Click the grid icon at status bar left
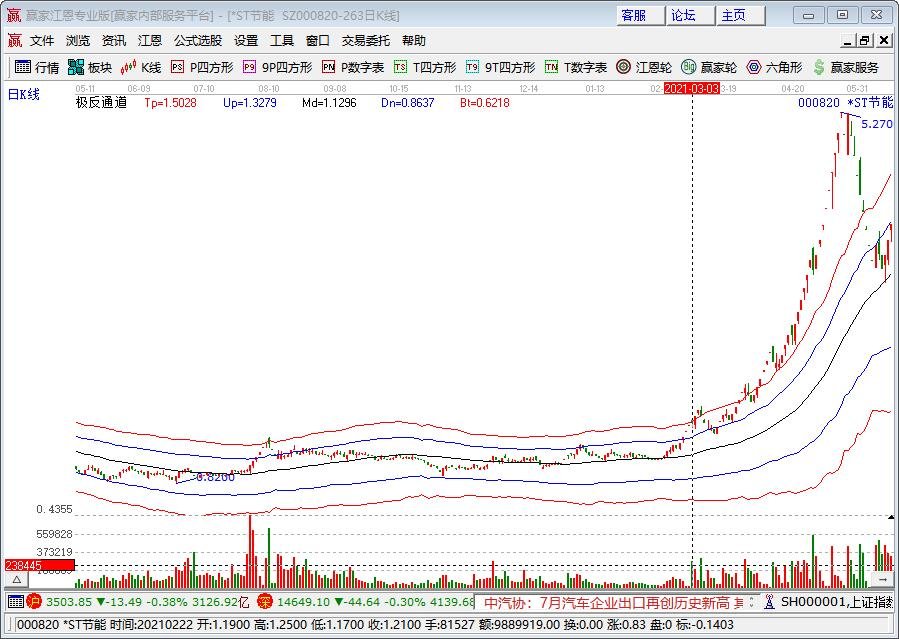Screen dimensions: 899x639 click(15, 602)
